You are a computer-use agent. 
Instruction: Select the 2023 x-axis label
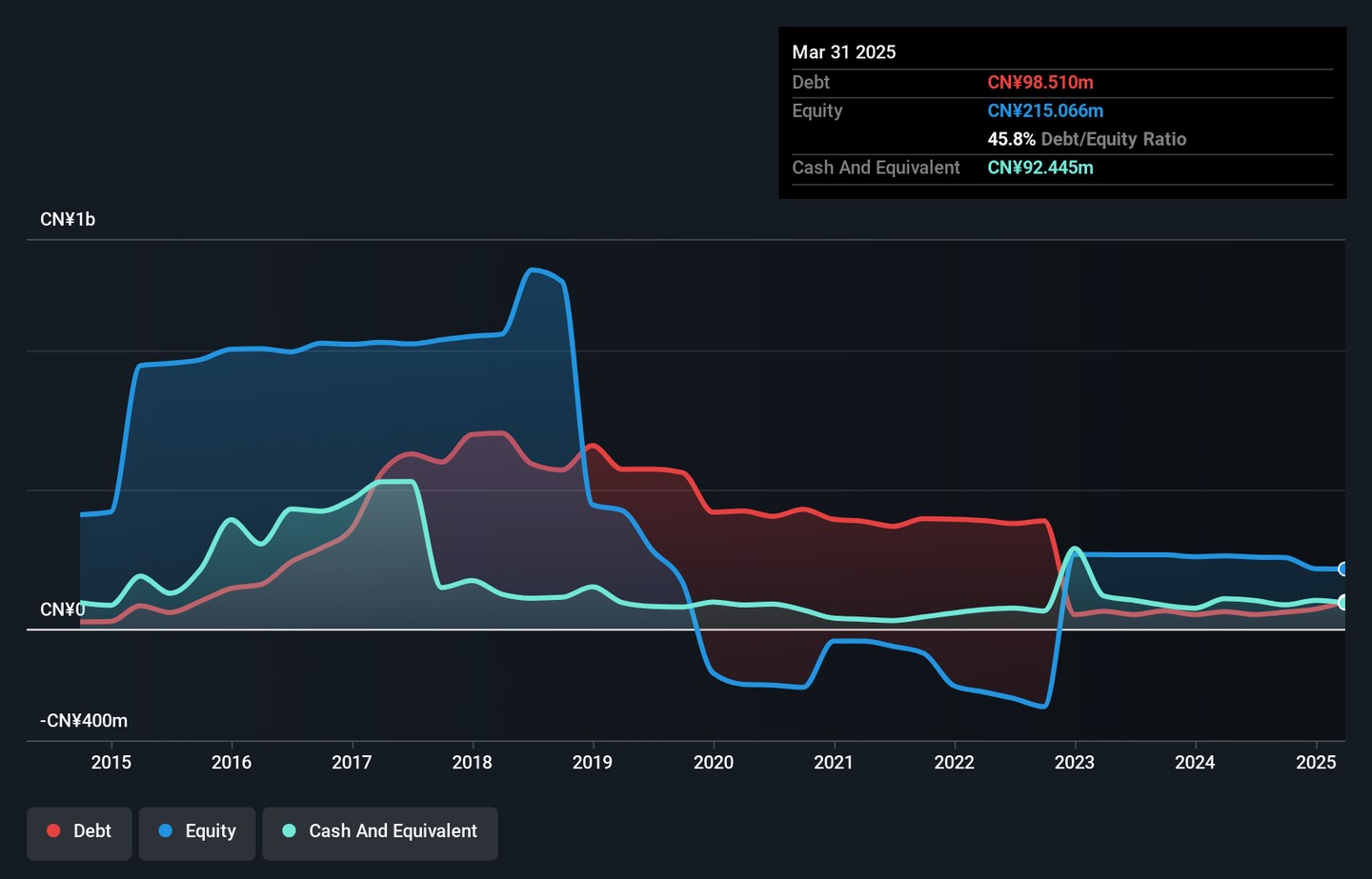pos(1075,762)
